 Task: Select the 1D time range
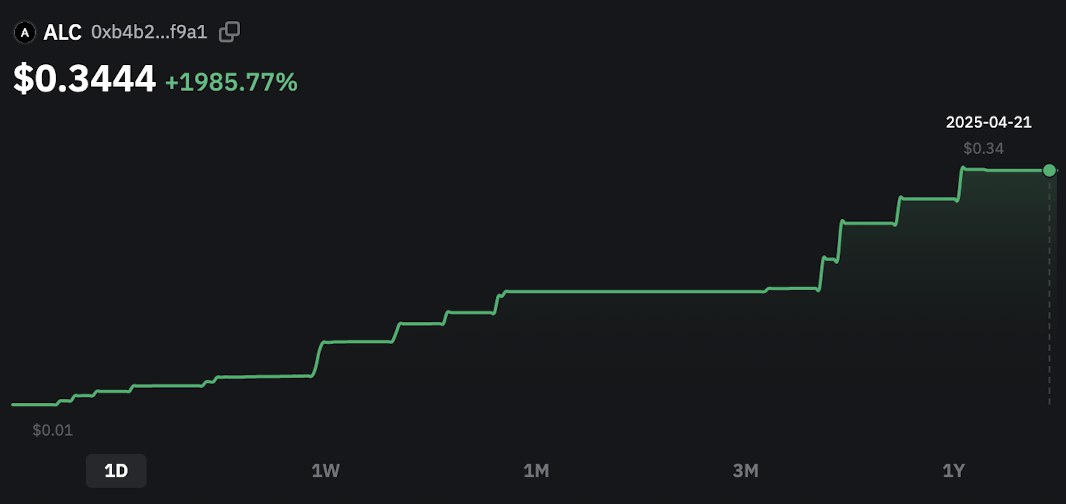point(116,471)
